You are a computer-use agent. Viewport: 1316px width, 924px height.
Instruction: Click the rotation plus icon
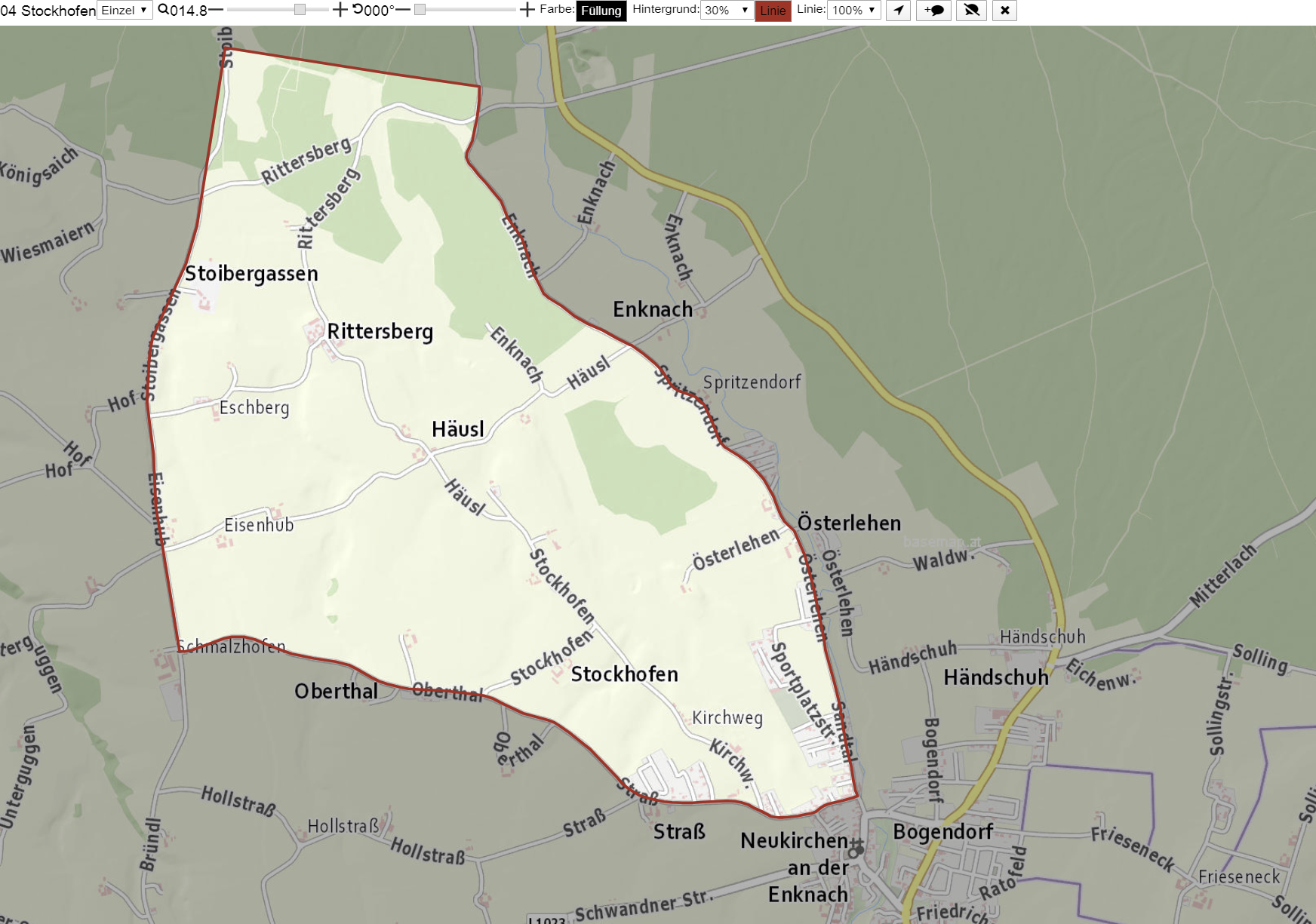tap(527, 10)
